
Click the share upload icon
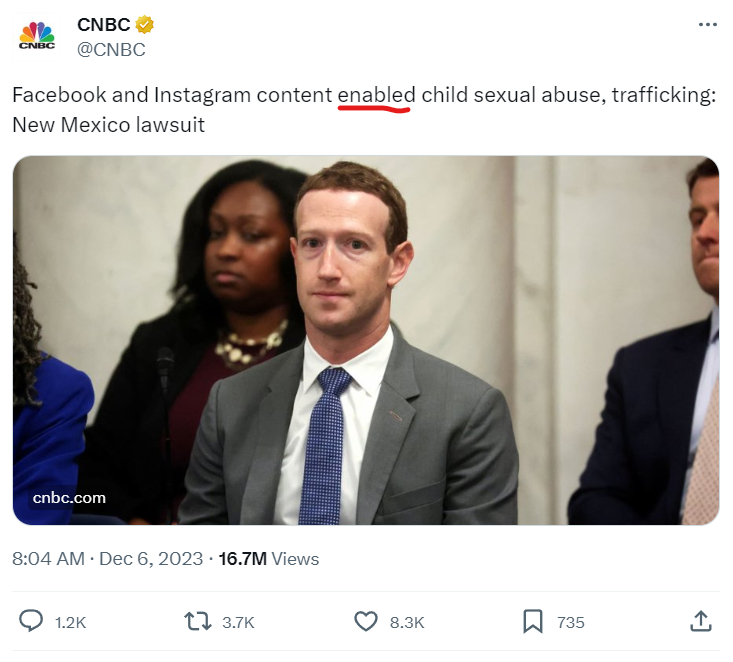point(701,621)
